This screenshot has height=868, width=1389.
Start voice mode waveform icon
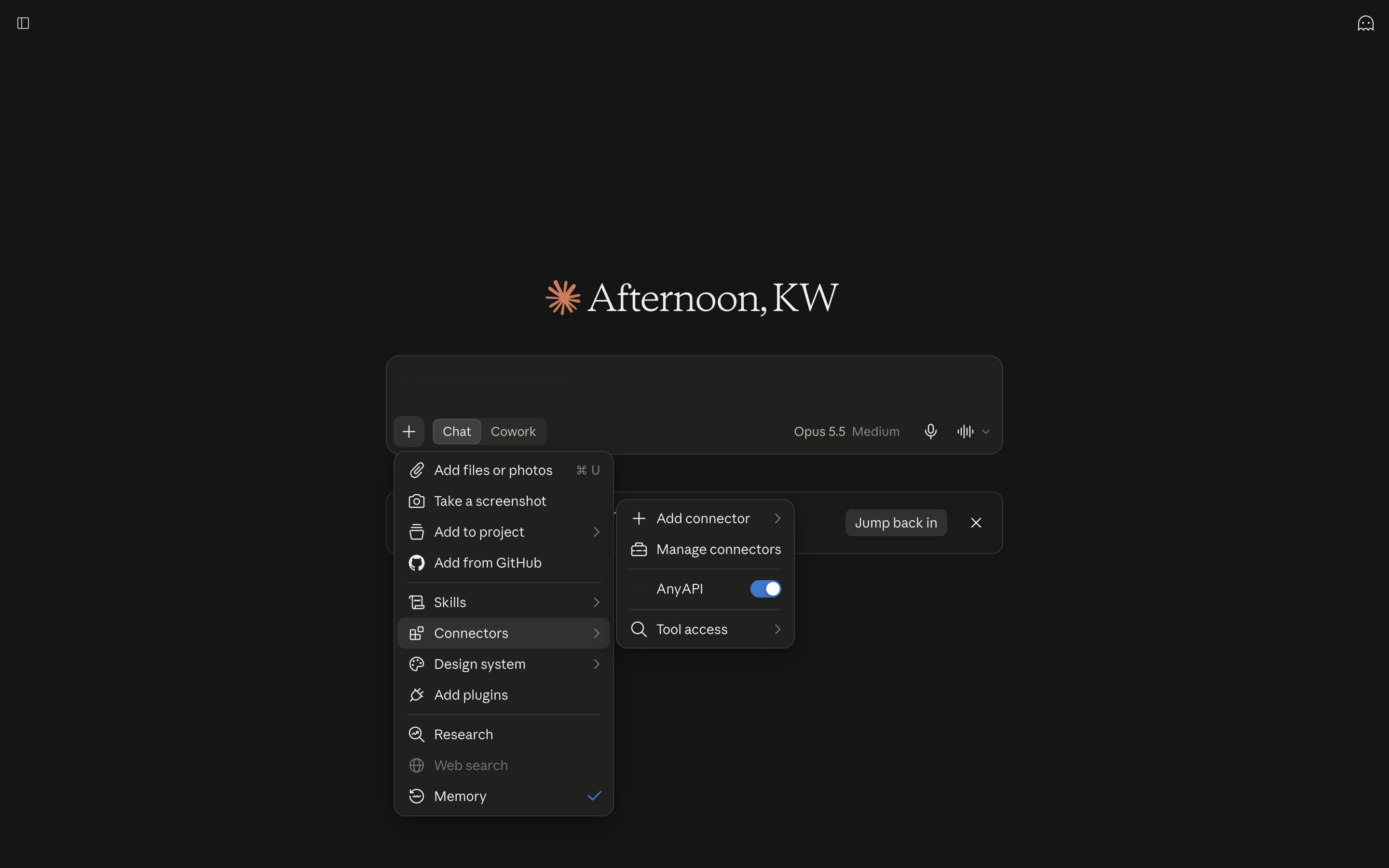(966, 431)
